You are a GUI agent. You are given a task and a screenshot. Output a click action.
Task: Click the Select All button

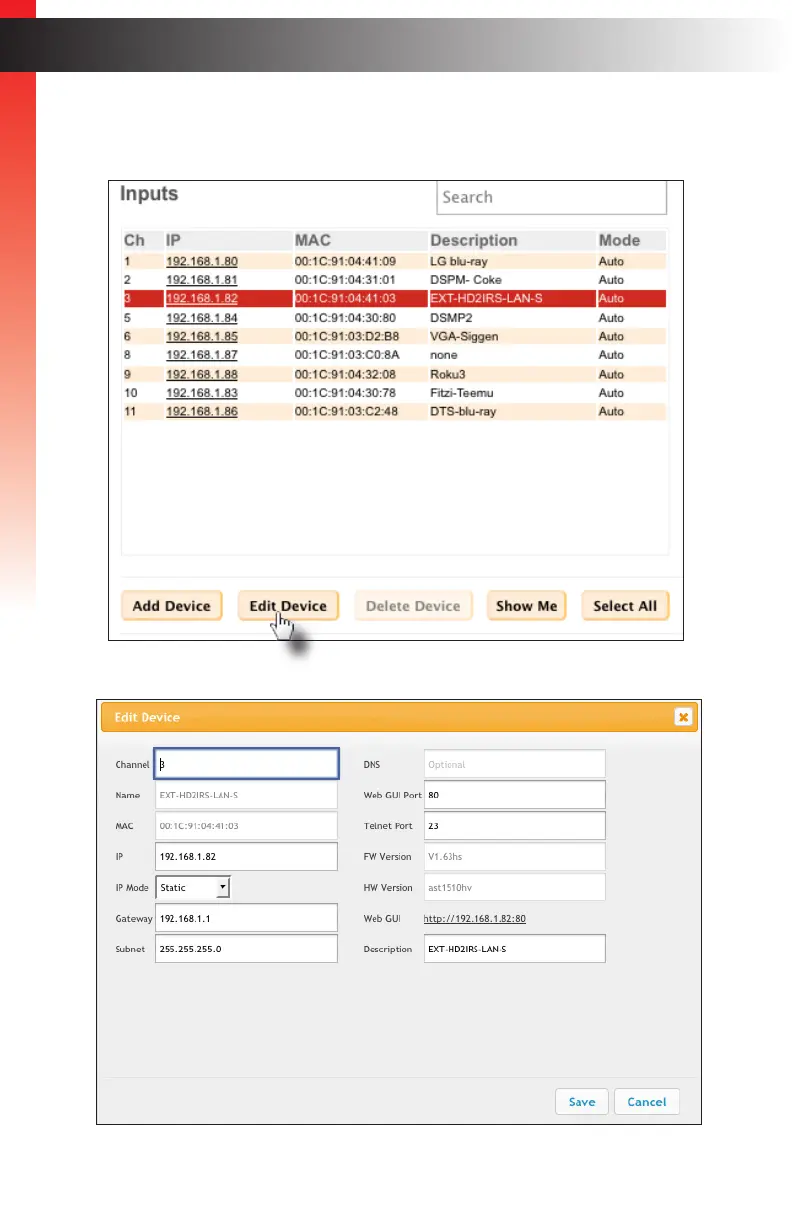click(x=625, y=606)
